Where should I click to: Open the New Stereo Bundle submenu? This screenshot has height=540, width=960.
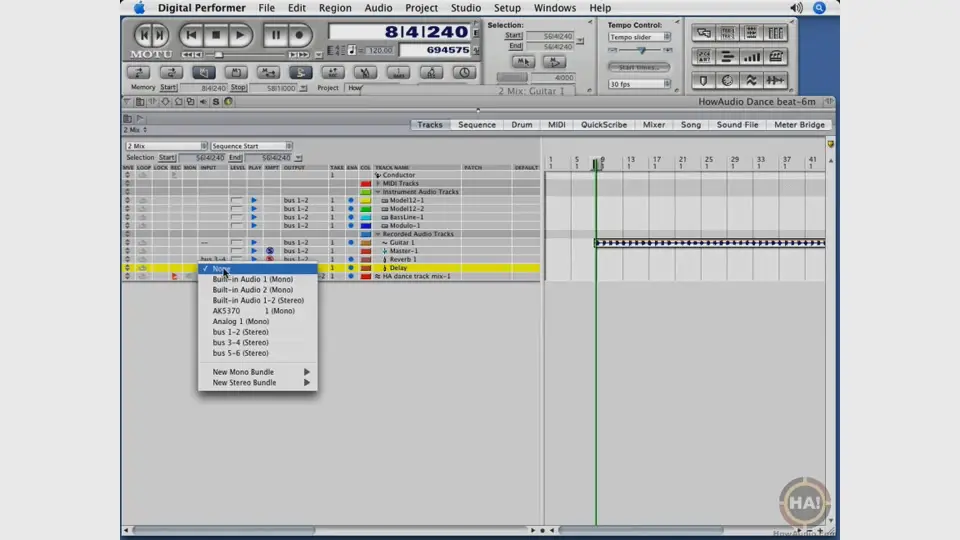258,383
